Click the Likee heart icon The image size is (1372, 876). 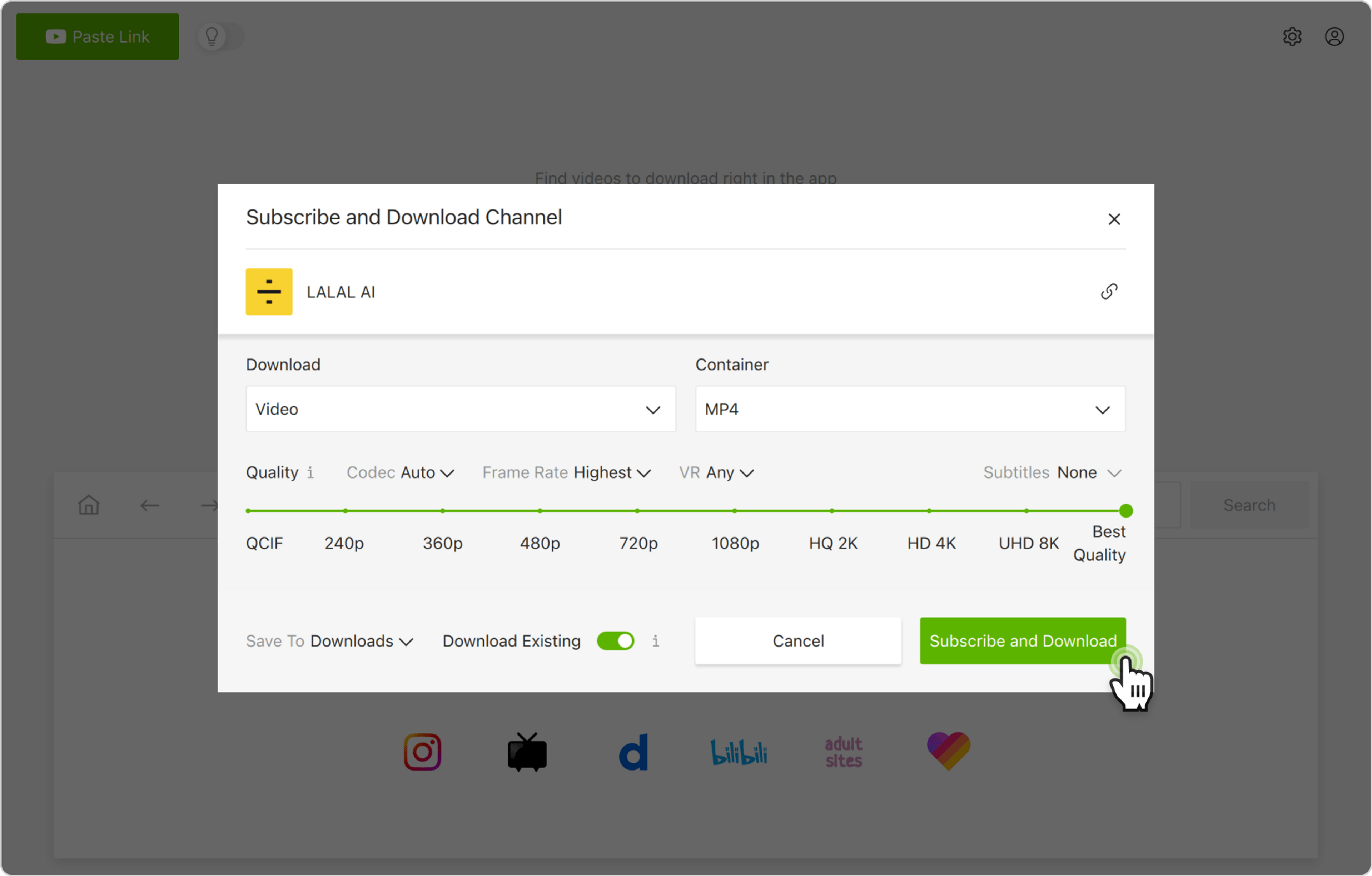948,751
